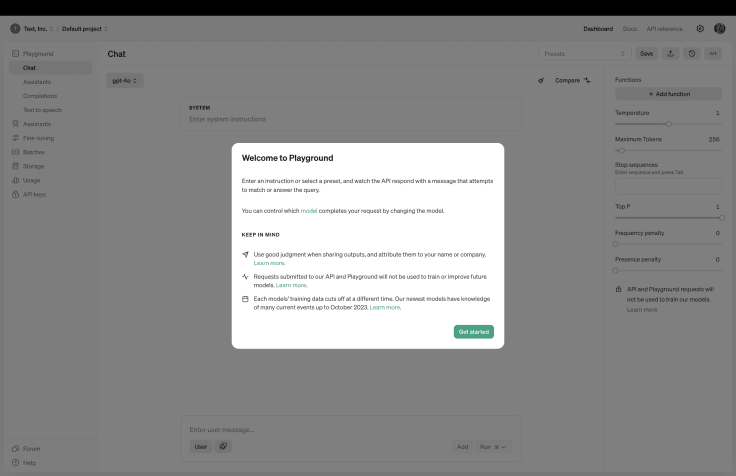Screen dimensions: 736x476
Task: Open the Presets dropdown
Action: (x=584, y=54)
